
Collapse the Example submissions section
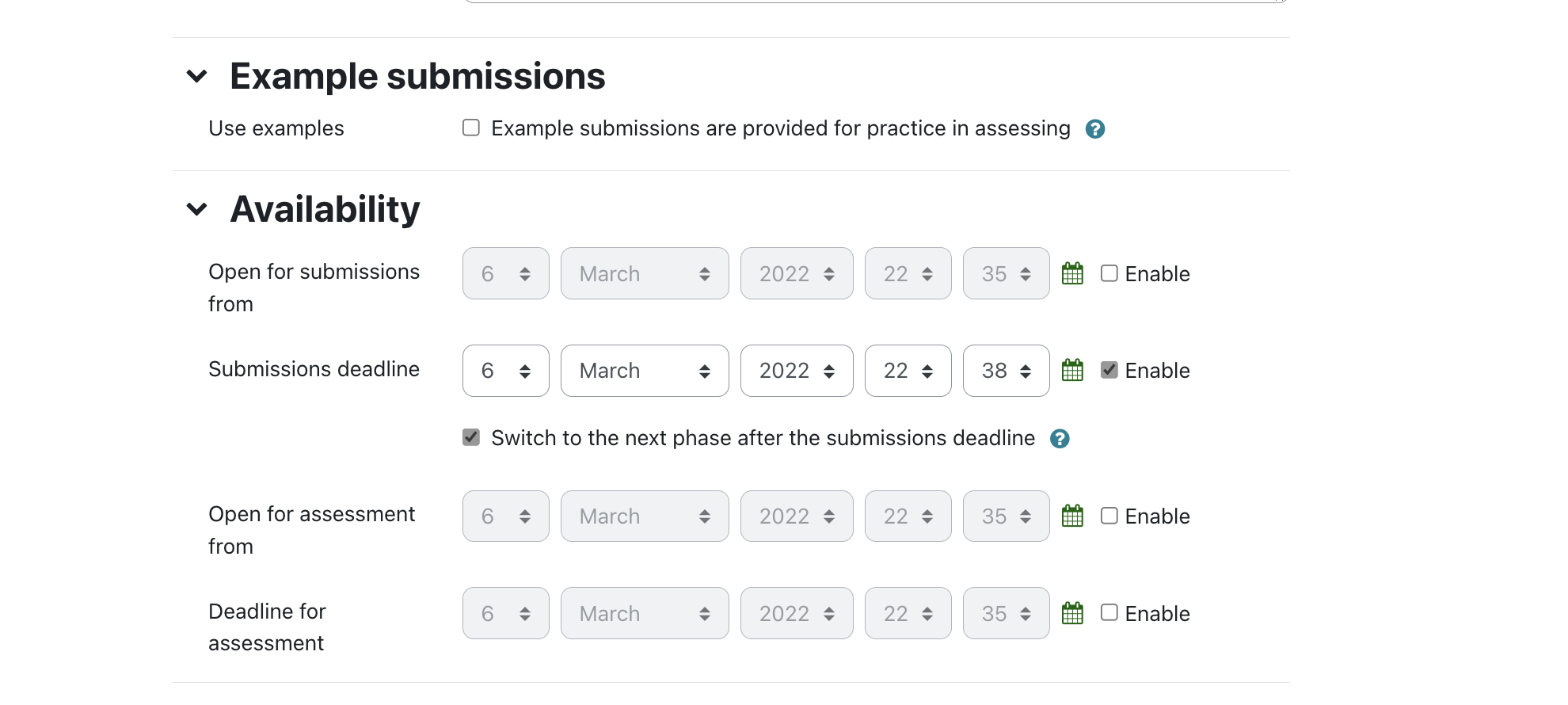(196, 77)
